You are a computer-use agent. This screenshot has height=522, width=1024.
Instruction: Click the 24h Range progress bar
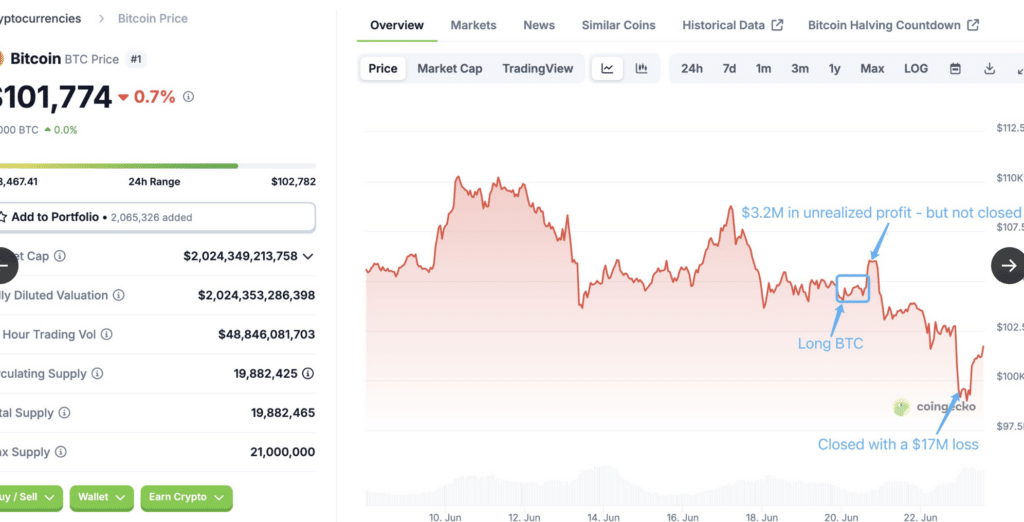pyautogui.click(x=157, y=166)
